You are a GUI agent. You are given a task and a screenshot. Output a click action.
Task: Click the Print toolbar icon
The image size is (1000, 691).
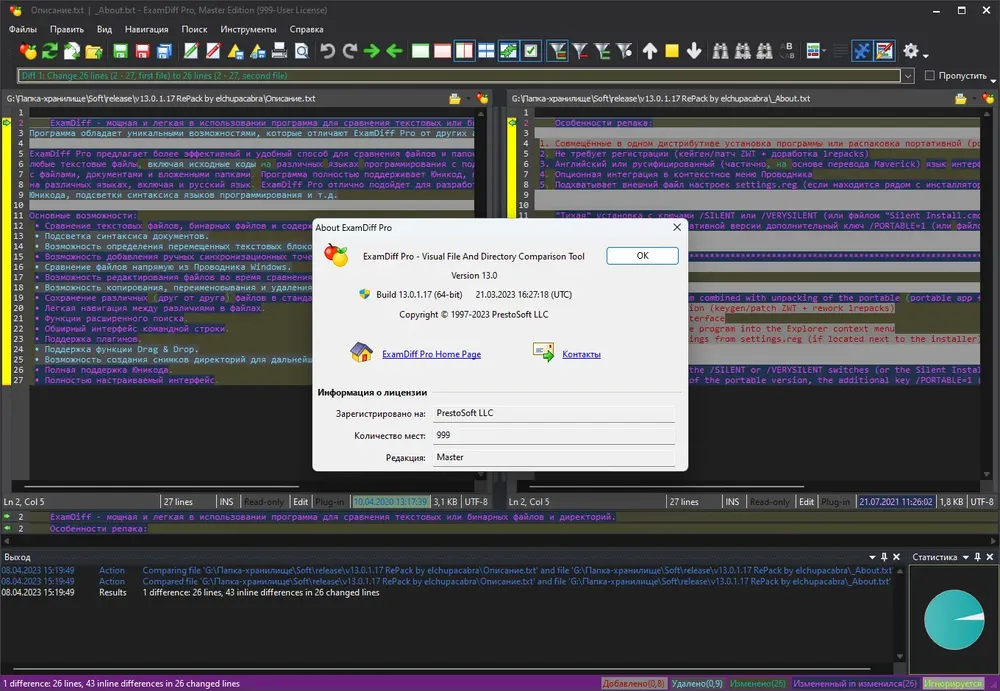pos(279,51)
